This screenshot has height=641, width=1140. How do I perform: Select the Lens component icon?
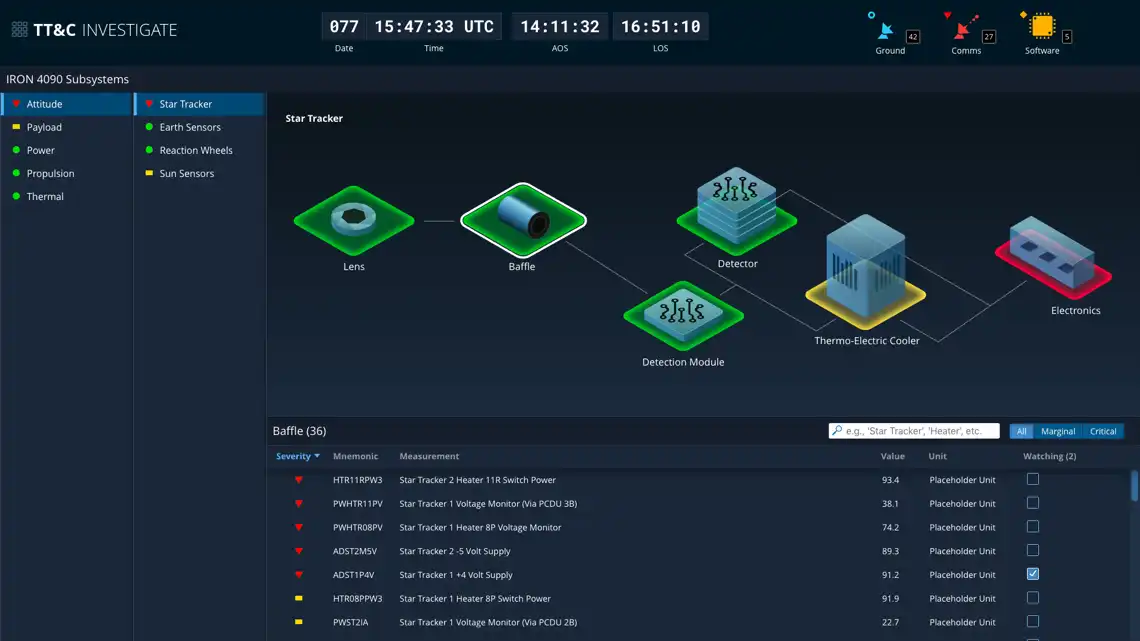(x=354, y=220)
